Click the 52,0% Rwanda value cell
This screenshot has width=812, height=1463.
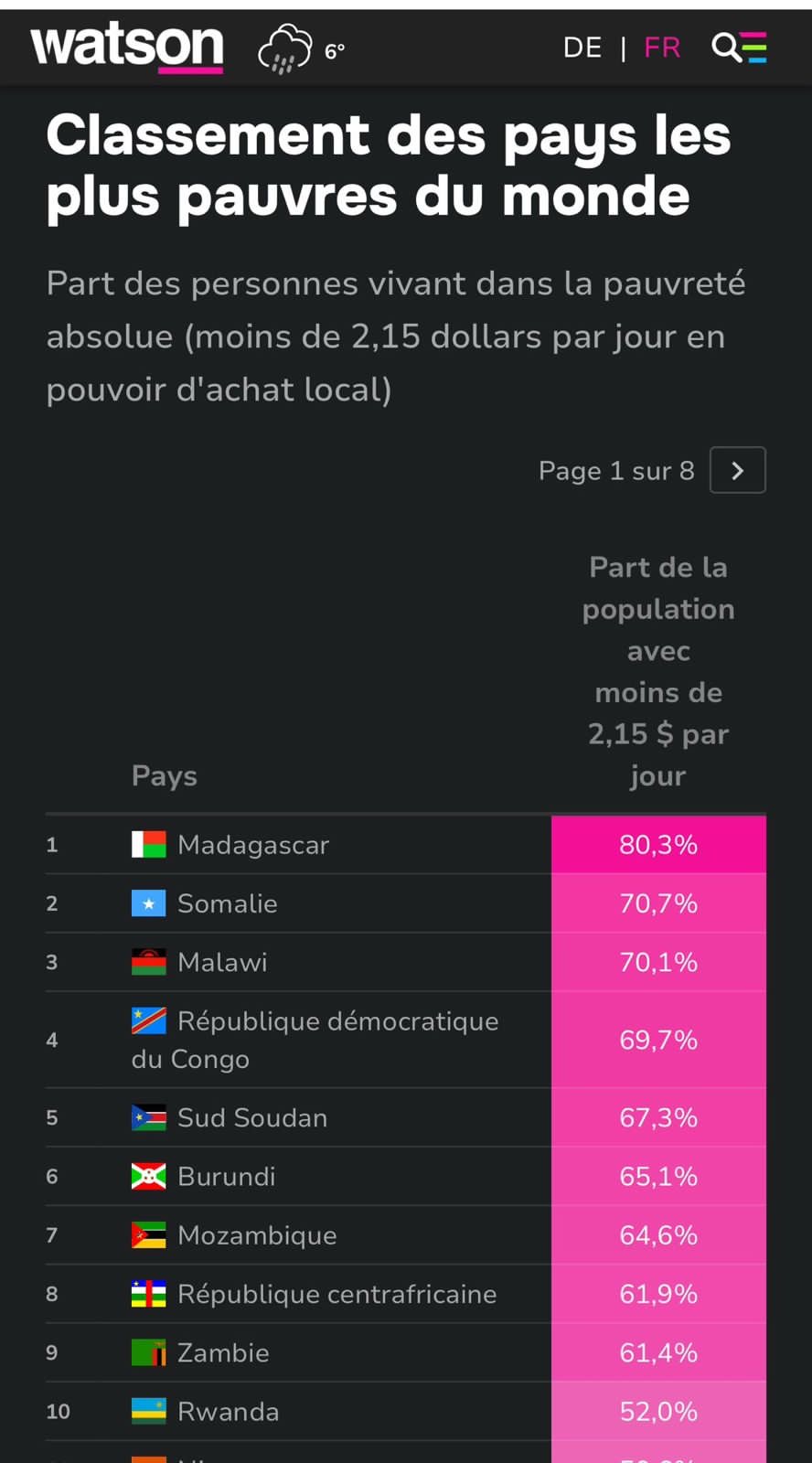658,1411
